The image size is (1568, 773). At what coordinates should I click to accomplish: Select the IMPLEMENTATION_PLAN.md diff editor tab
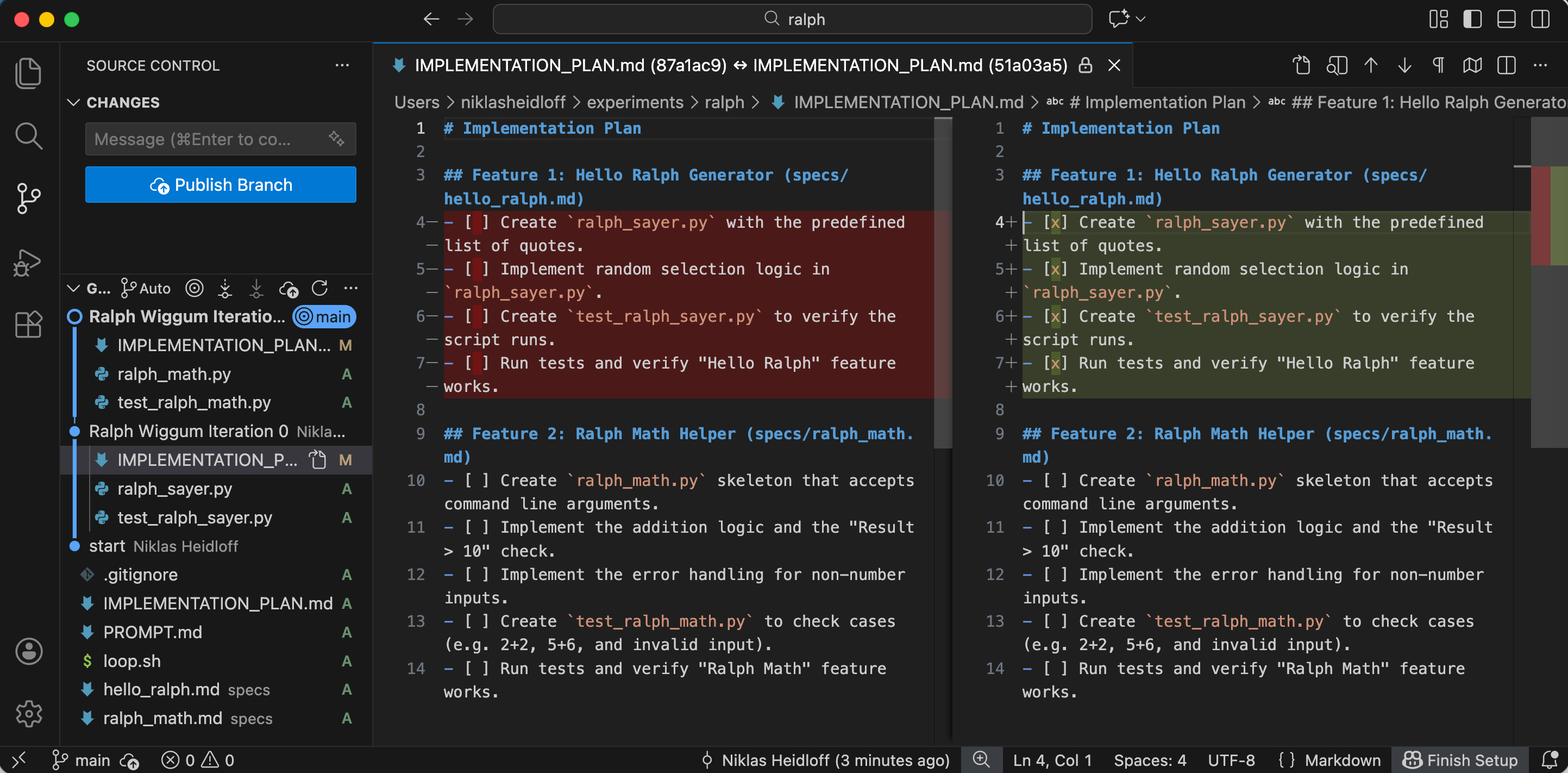point(740,65)
